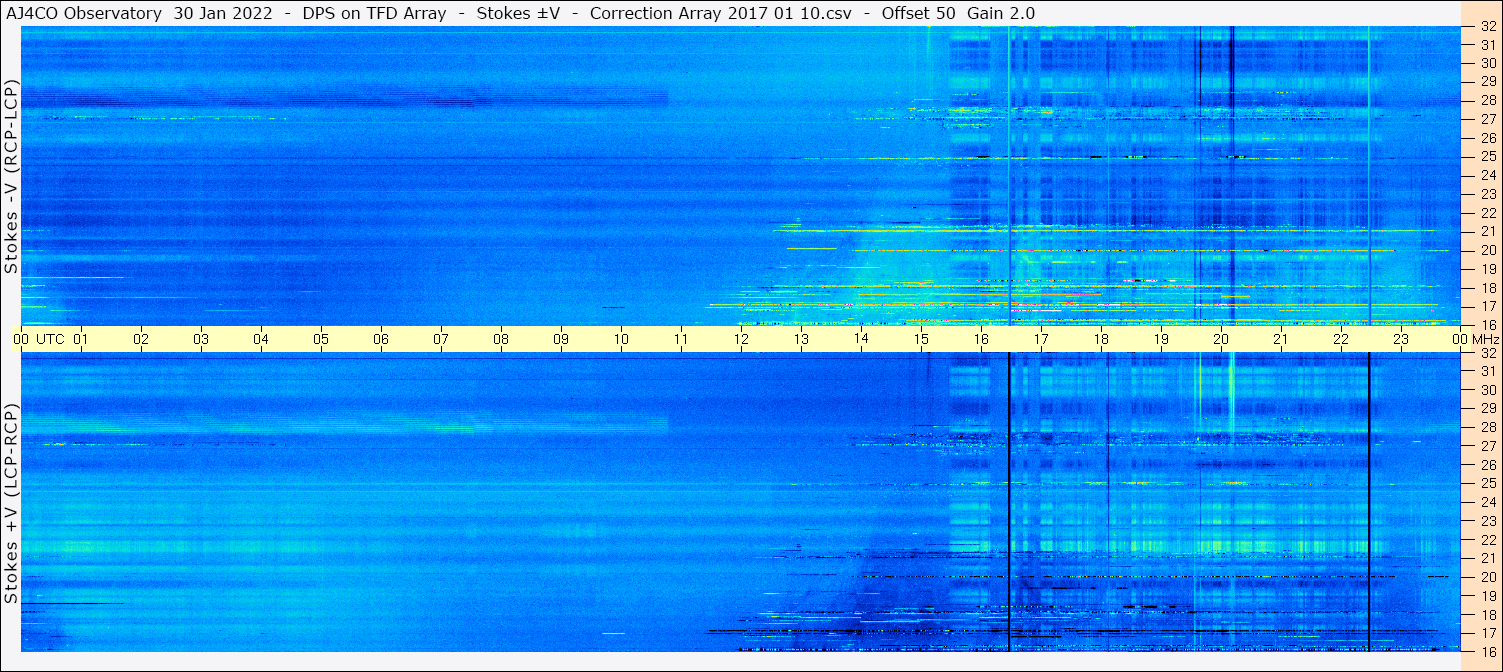Choose the 05 hour label on time axis
The width and height of the screenshot is (1503, 672).
[x=321, y=339]
